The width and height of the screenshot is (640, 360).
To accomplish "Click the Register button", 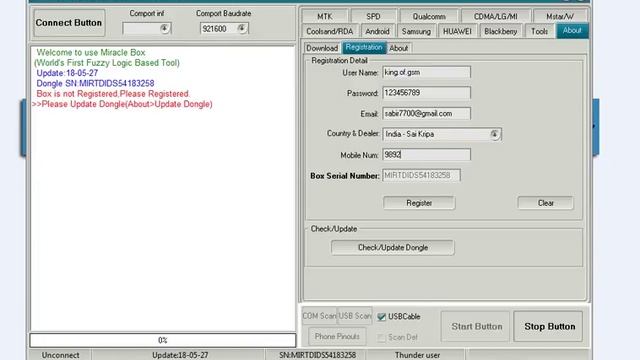I will (419, 203).
